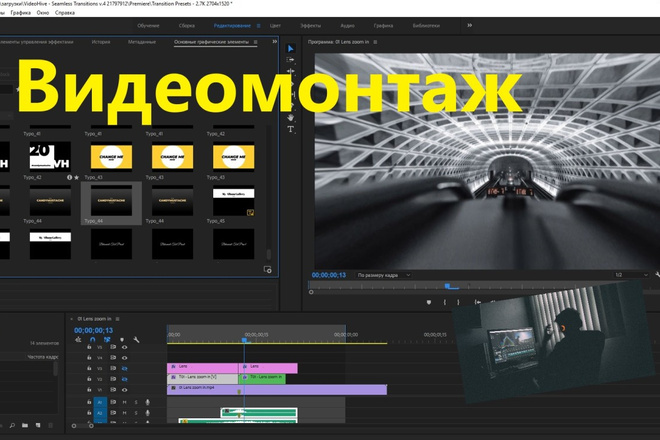The width and height of the screenshot is (660, 440).
Task: Click the timeline playhead handle
Action: [244, 340]
